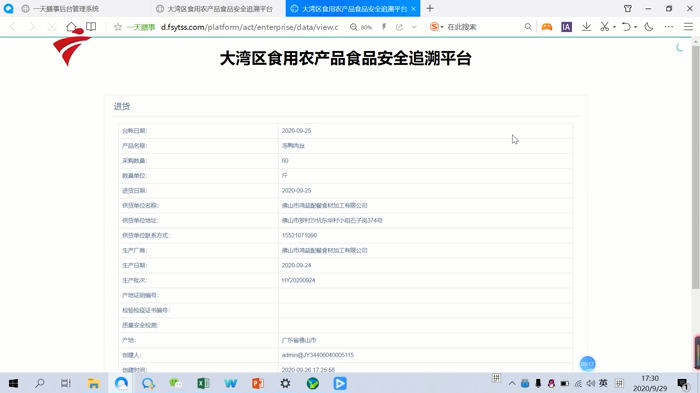Open the volume control in tray
The height and width of the screenshot is (393, 700).
tap(591, 383)
